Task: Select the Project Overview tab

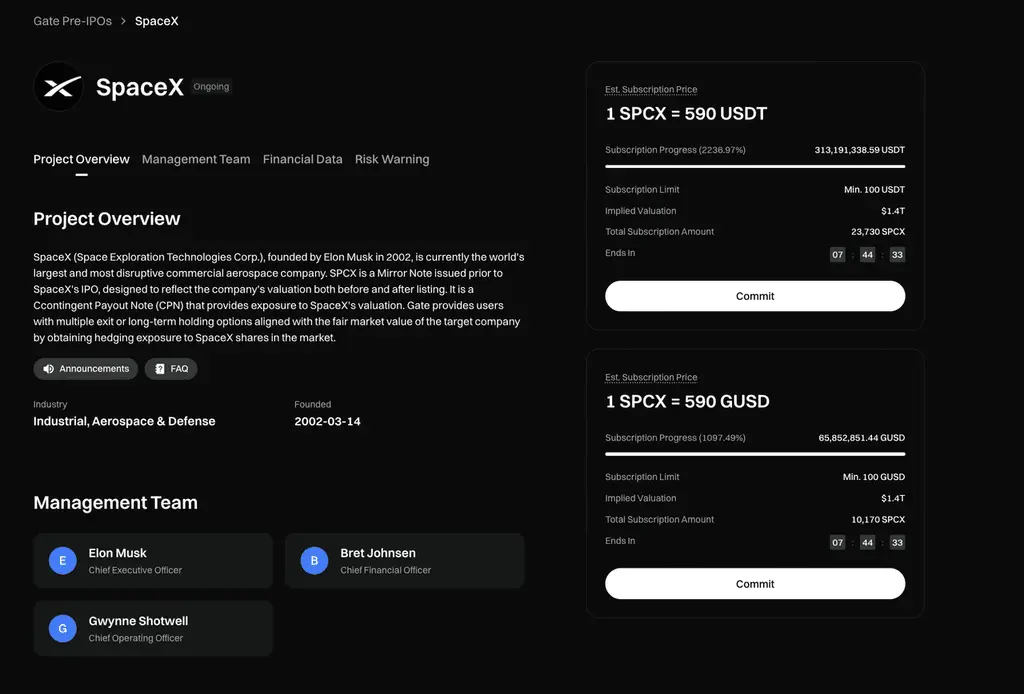Action: [x=81, y=159]
